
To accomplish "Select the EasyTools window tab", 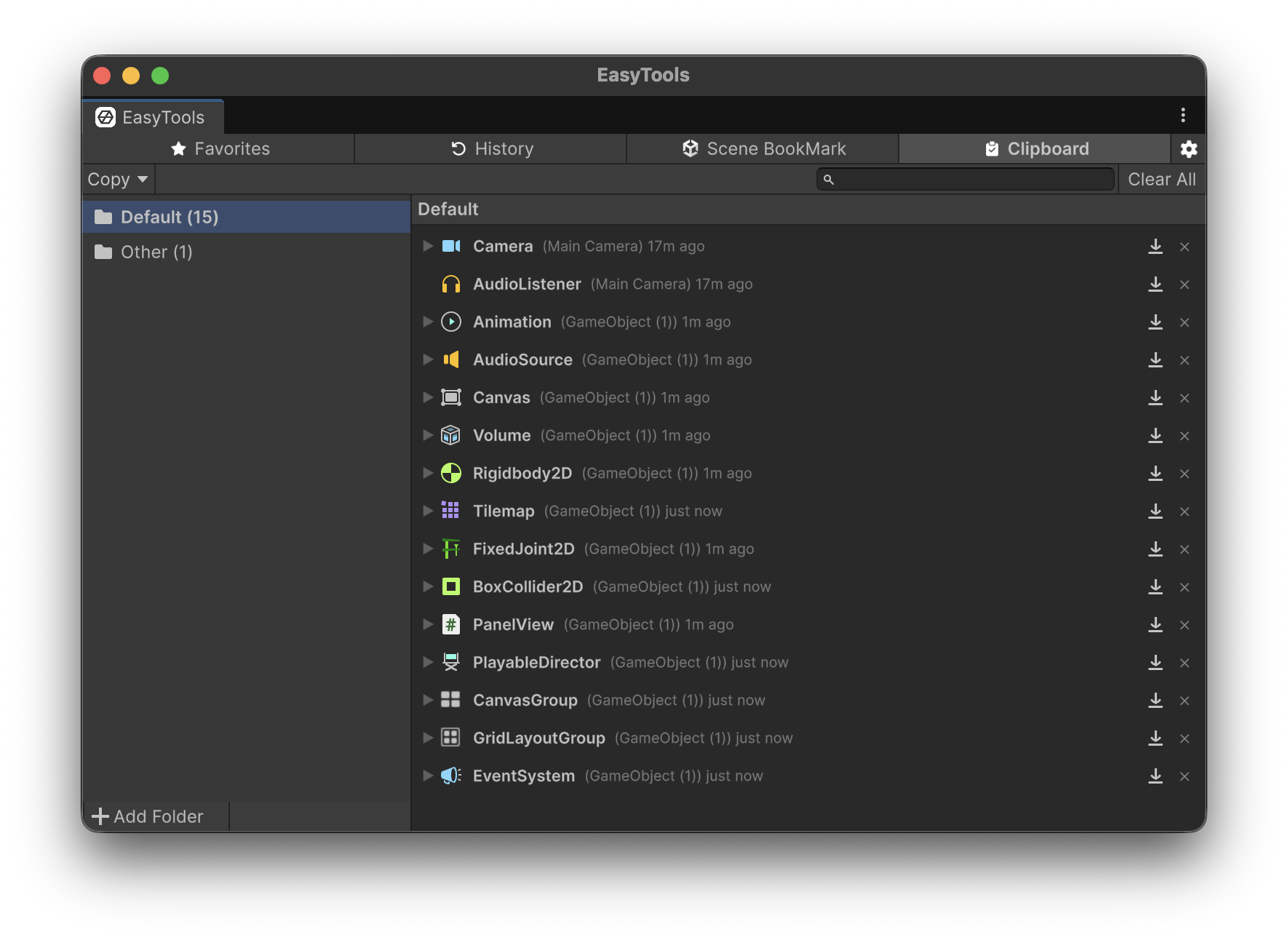I will point(151,117).
